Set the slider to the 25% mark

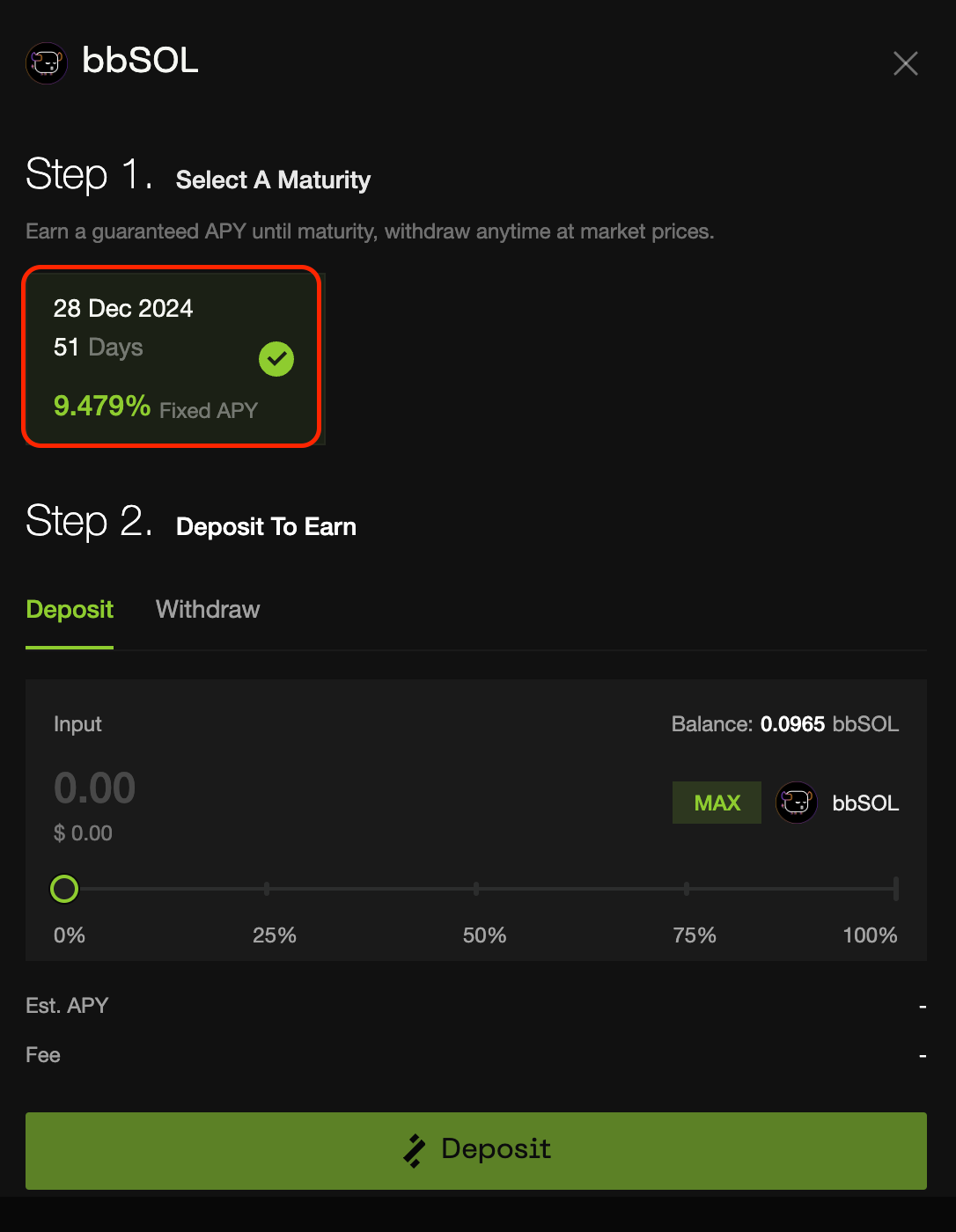click(267, 889)
